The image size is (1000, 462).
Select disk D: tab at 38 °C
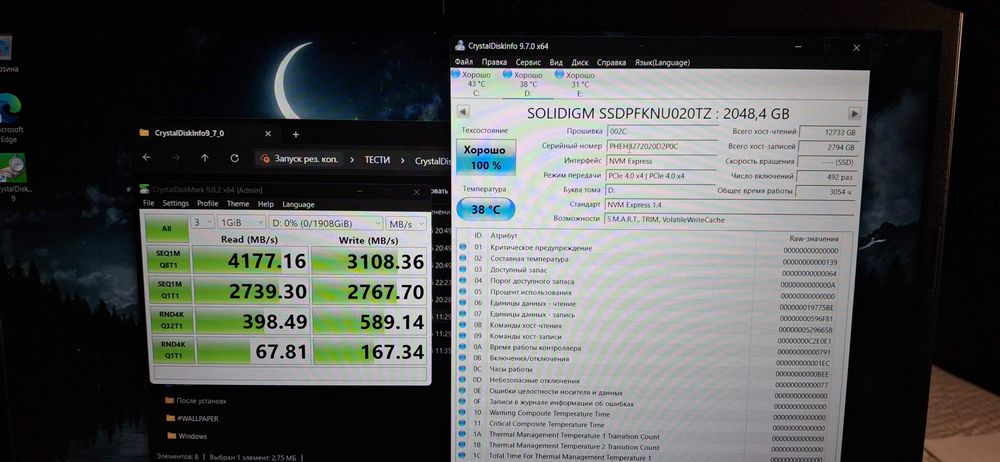point(527,84)
